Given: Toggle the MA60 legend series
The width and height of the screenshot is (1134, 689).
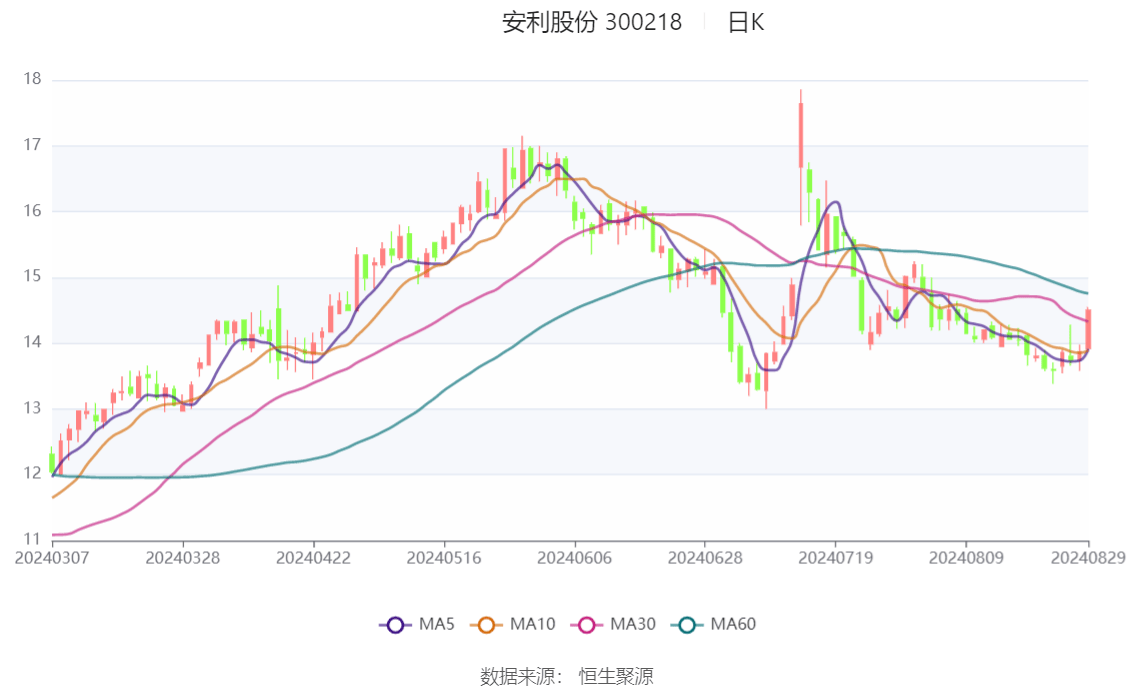Looking at the screenshot, I should [714, 625].
